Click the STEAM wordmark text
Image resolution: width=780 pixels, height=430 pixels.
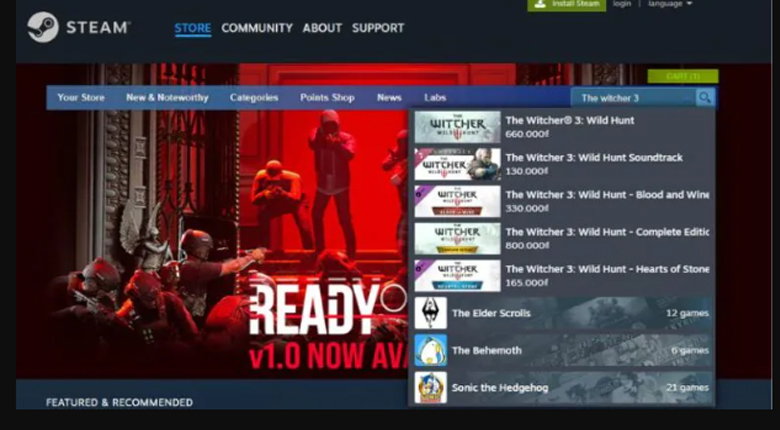tap(98, 27)
